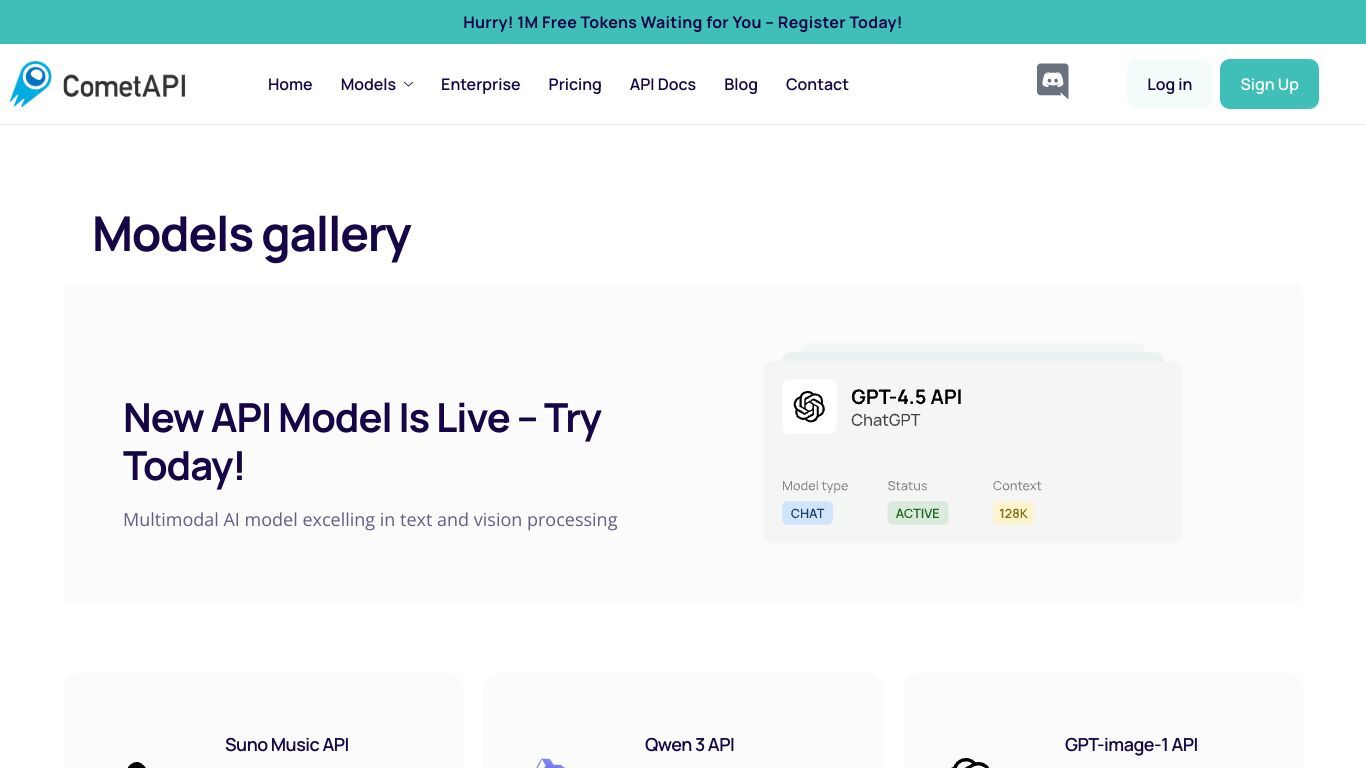This screenshot has height=768, width=1366.
Task: Click the ChatGPT subtitle under GPT-4.5 API
Action: click(x=885, y=420)
